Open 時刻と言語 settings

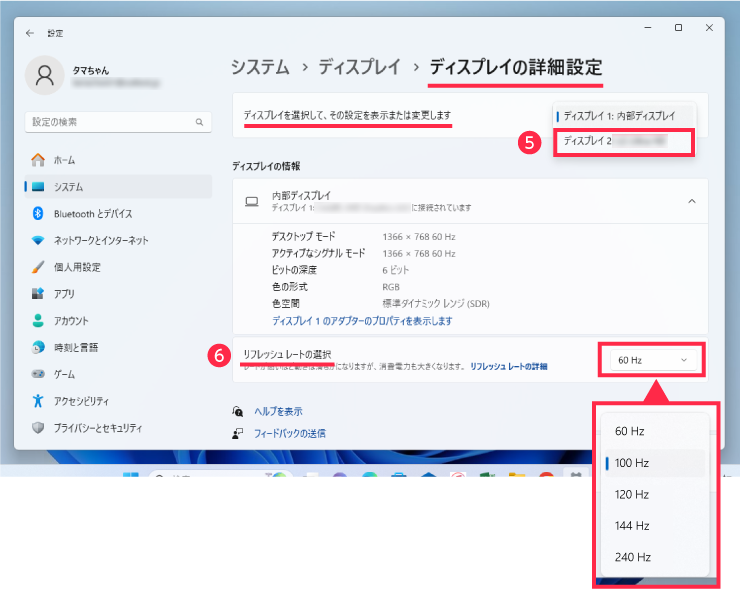pyautogui.click(x=75, y=348)
